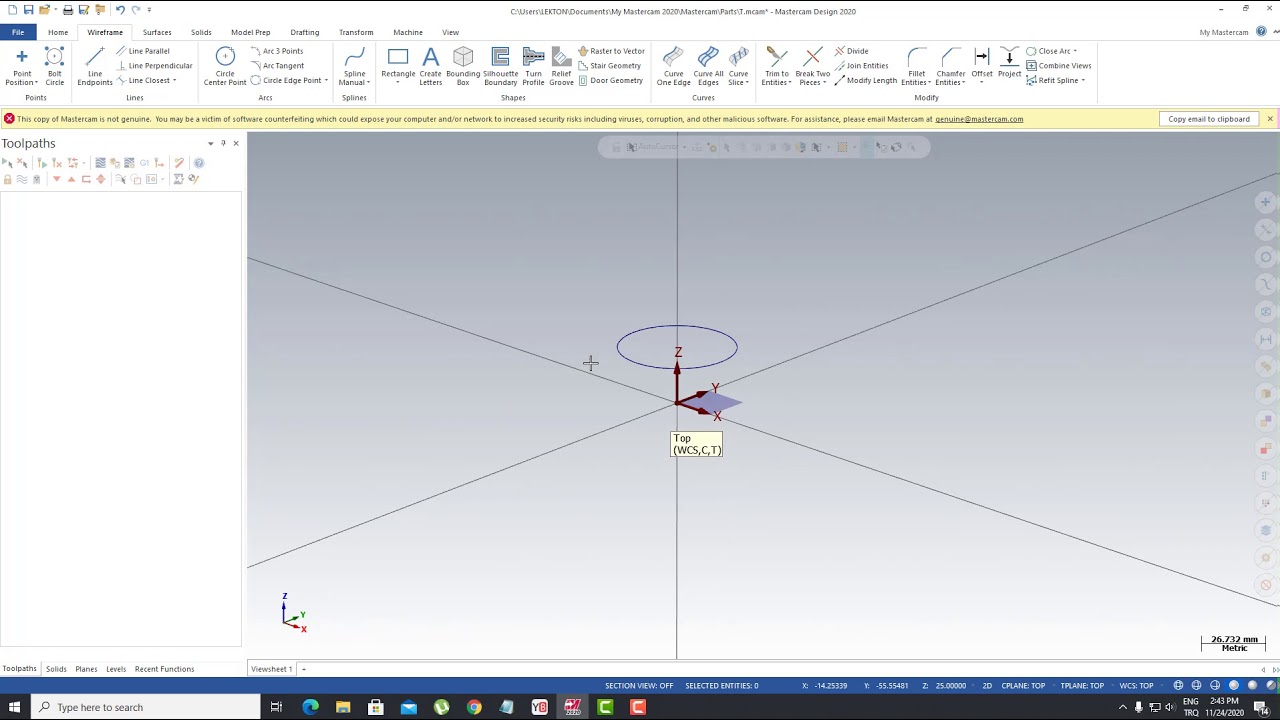
Task: Choose the Rectangle shape tool
Action: 398,66
